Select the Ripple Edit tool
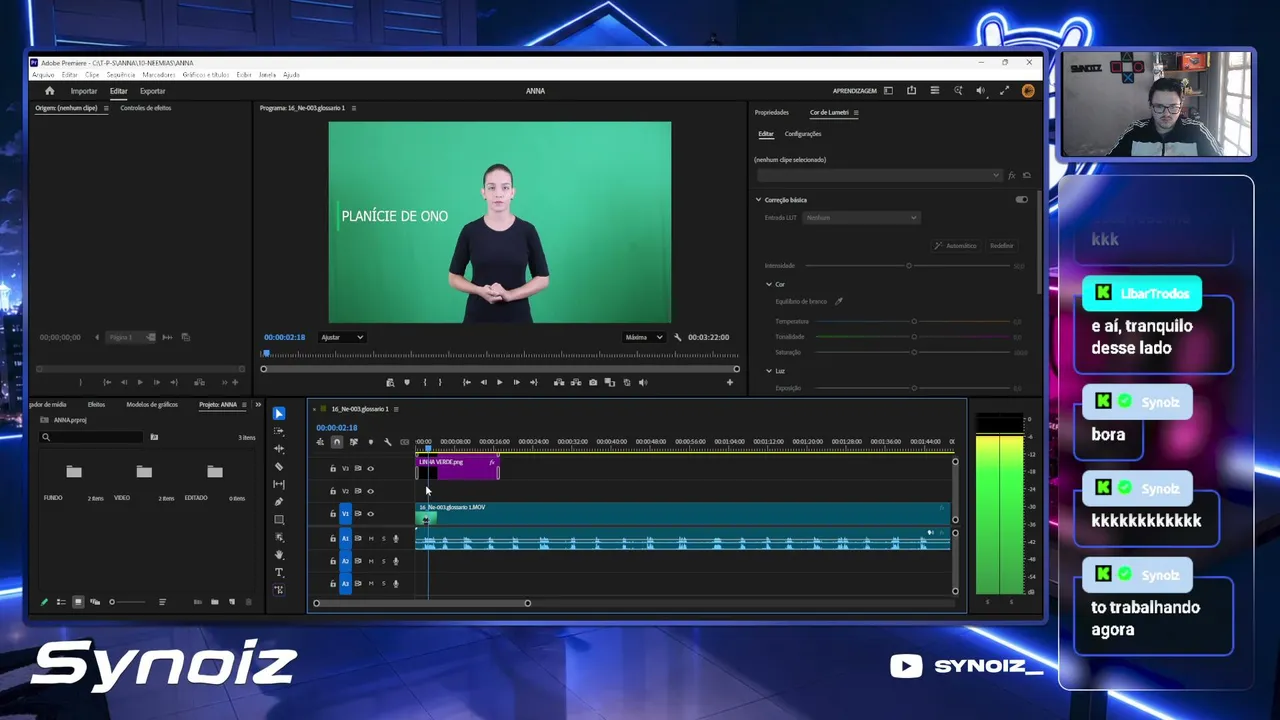This screenshot has width=1280, height=720. 279,449
